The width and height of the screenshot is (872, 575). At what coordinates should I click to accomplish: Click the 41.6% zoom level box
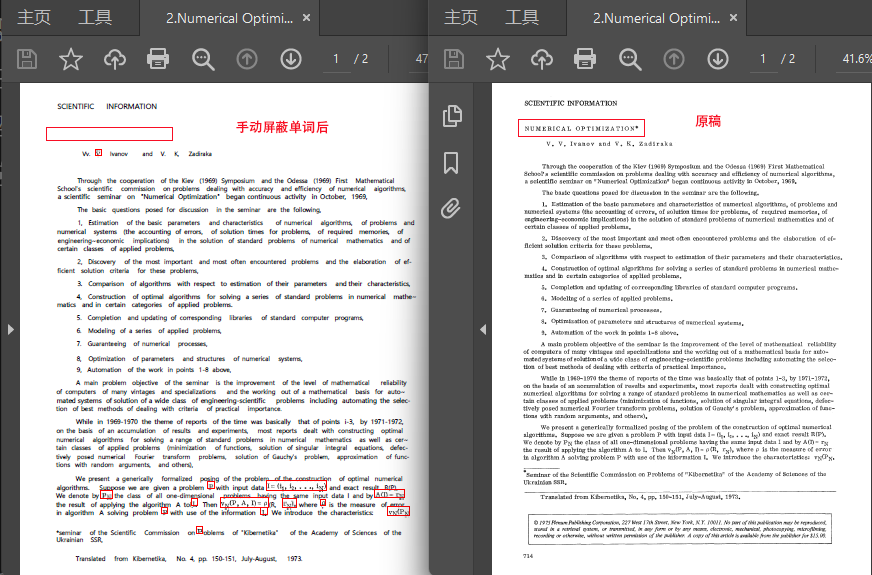(x=855, y=59)
